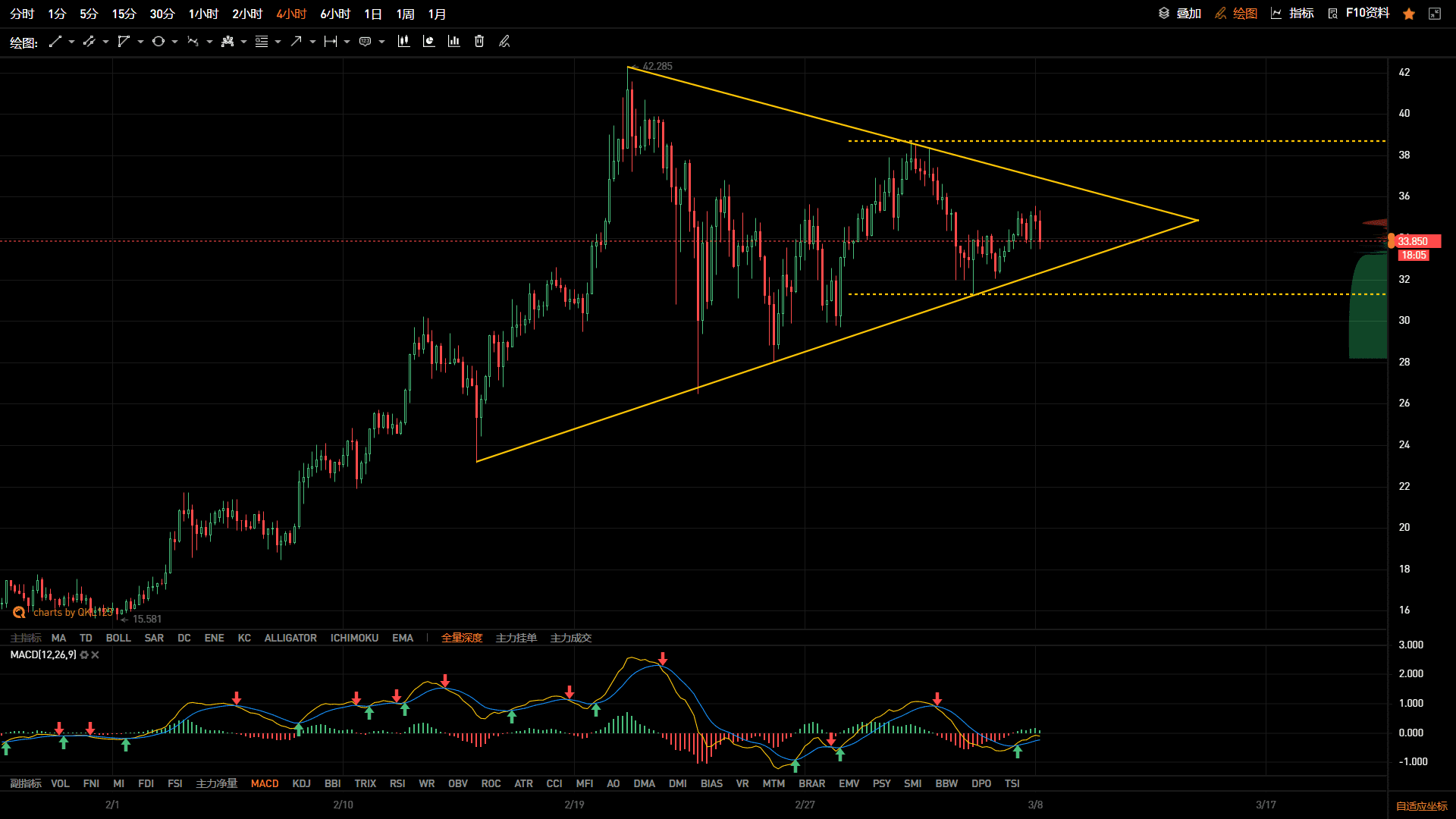Select the trend line drawing tool
The width and height of the screenshot is (1456, 819).
(x=55, y=42)
